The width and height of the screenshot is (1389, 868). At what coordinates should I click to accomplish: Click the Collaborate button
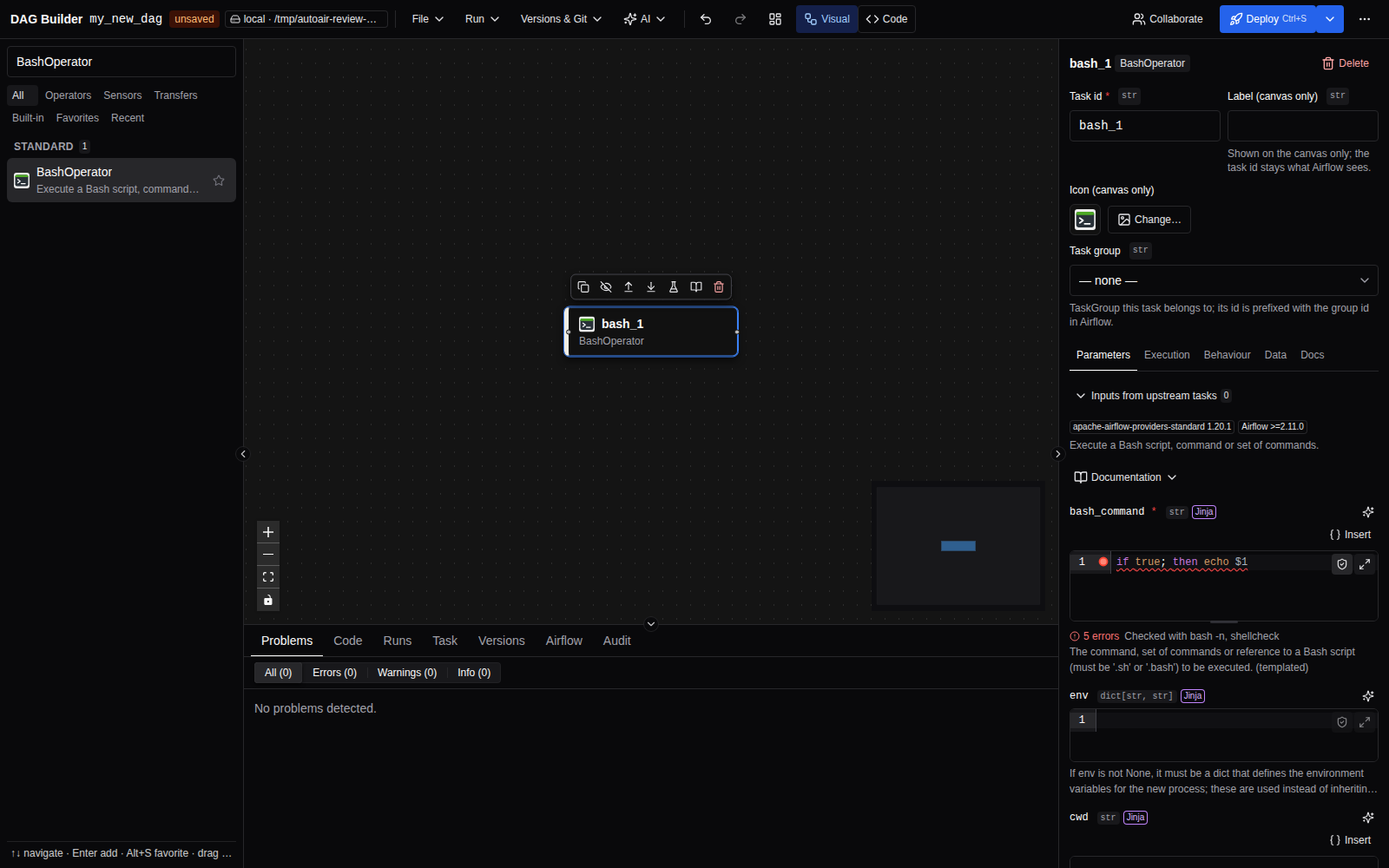coord(1168,19)
